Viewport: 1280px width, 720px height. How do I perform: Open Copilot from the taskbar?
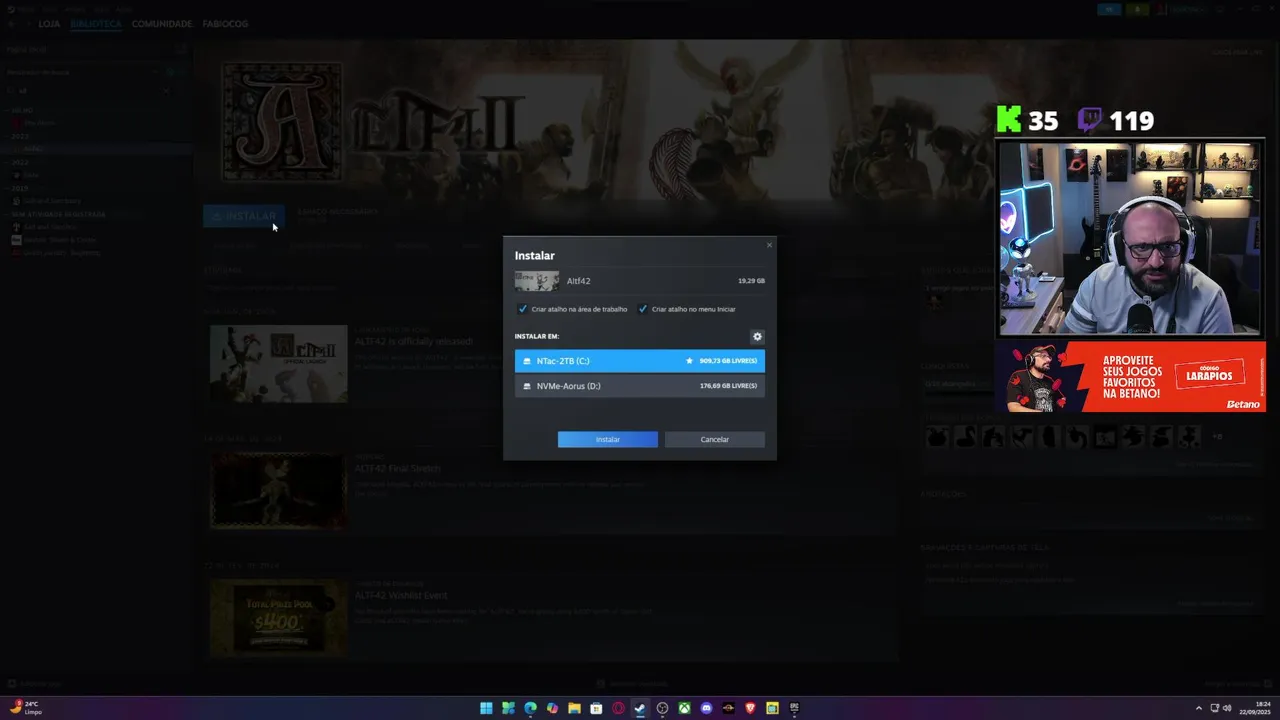coord(552,708)
